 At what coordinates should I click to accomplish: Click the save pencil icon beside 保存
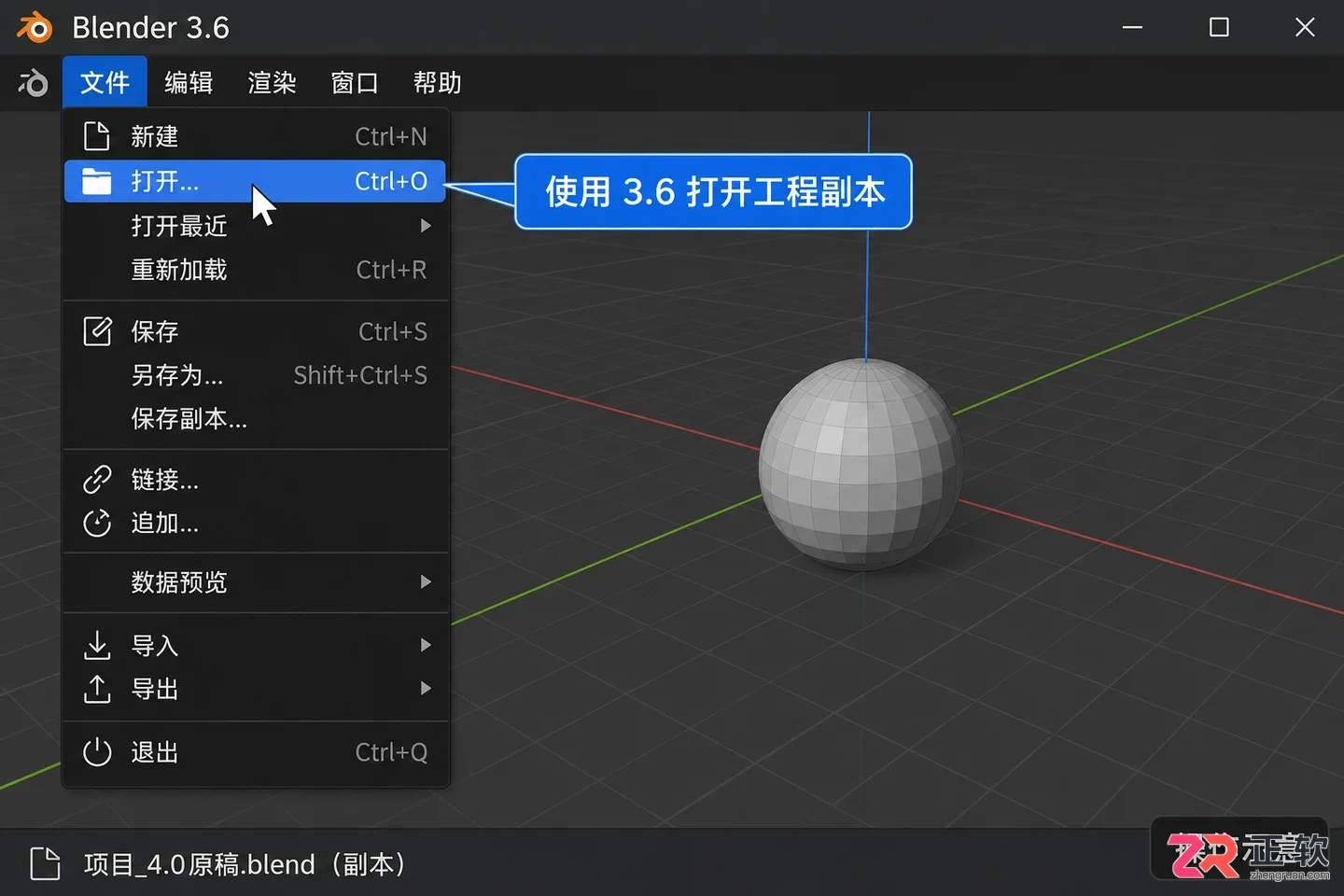click(x=97, y=331)
